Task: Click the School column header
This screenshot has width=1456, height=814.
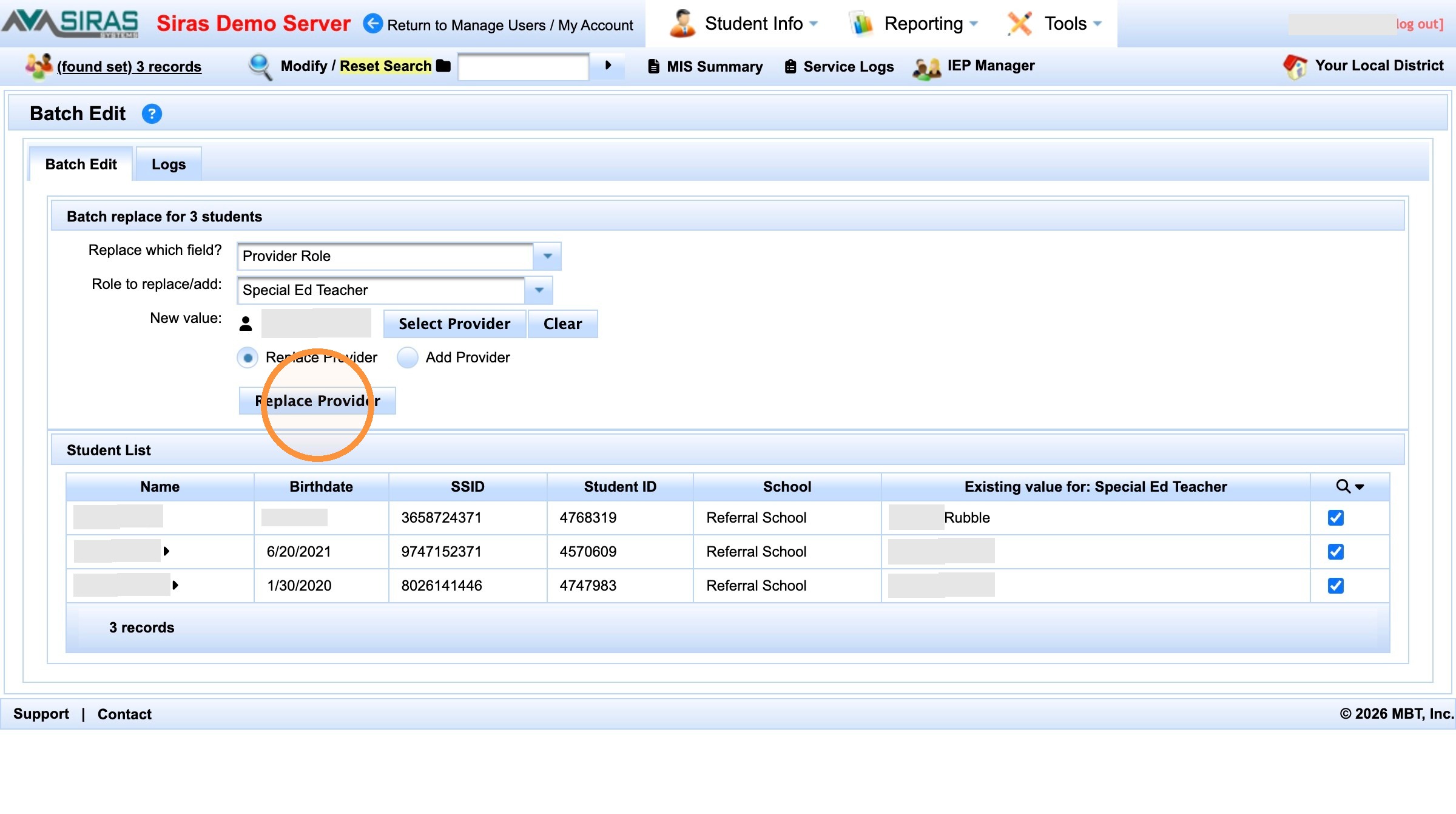Action: 787,487
